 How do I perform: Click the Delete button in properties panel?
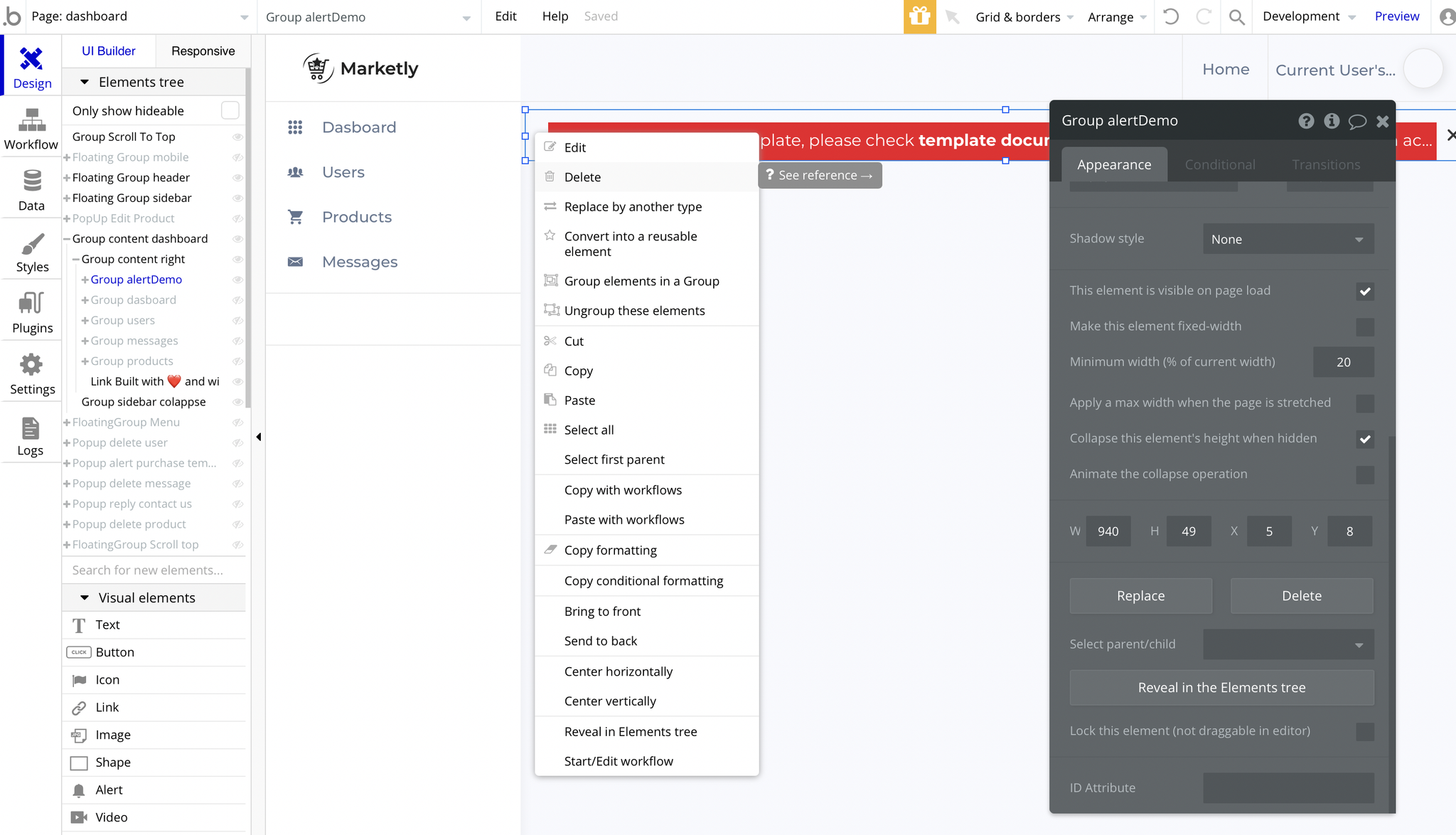pyautogui.click(x=1301, y=595)
